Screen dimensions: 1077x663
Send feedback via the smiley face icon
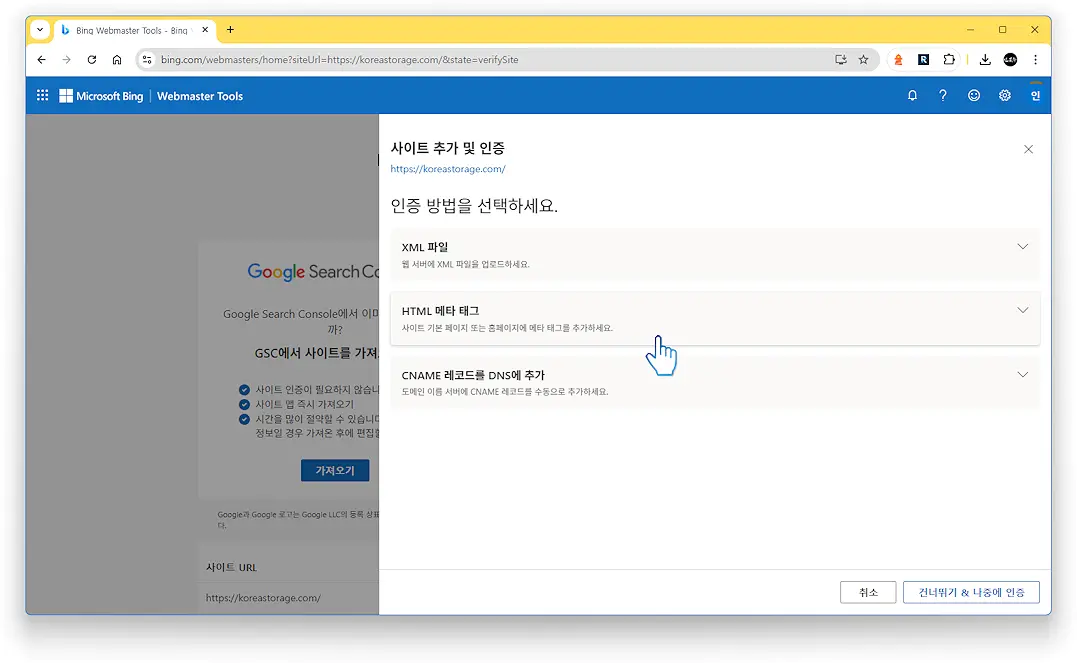[973, 95]
